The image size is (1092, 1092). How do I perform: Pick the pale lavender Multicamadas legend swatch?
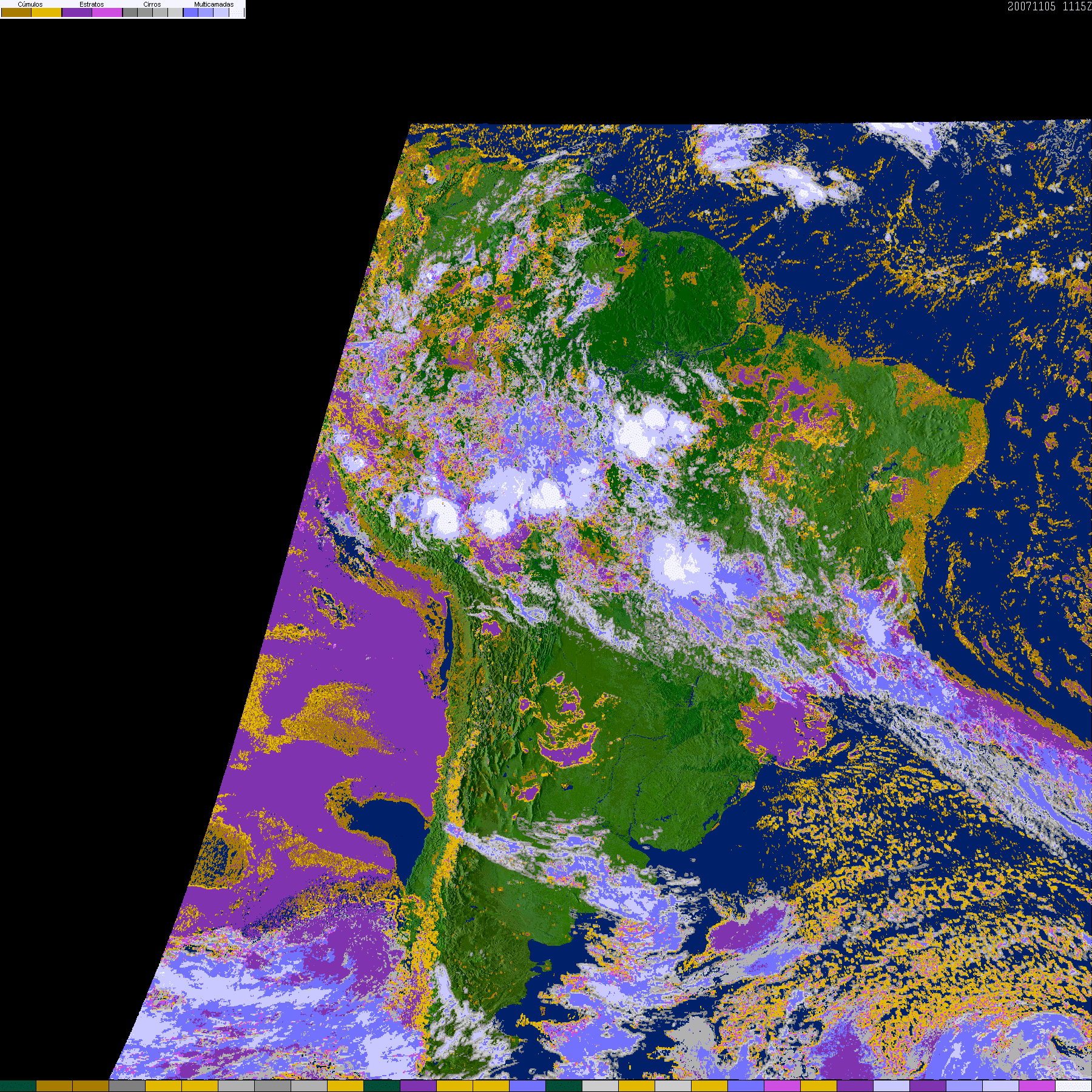coord(221,12)
